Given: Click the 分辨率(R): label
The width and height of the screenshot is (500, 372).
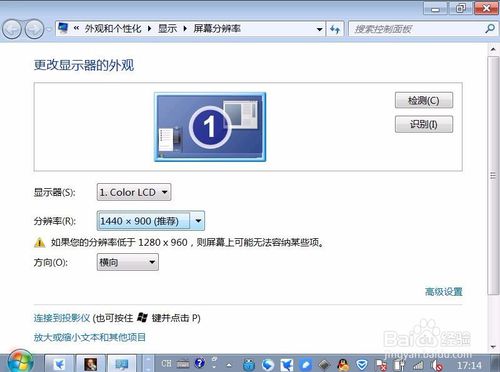Looking at the screenshot, I should [54, 221].
